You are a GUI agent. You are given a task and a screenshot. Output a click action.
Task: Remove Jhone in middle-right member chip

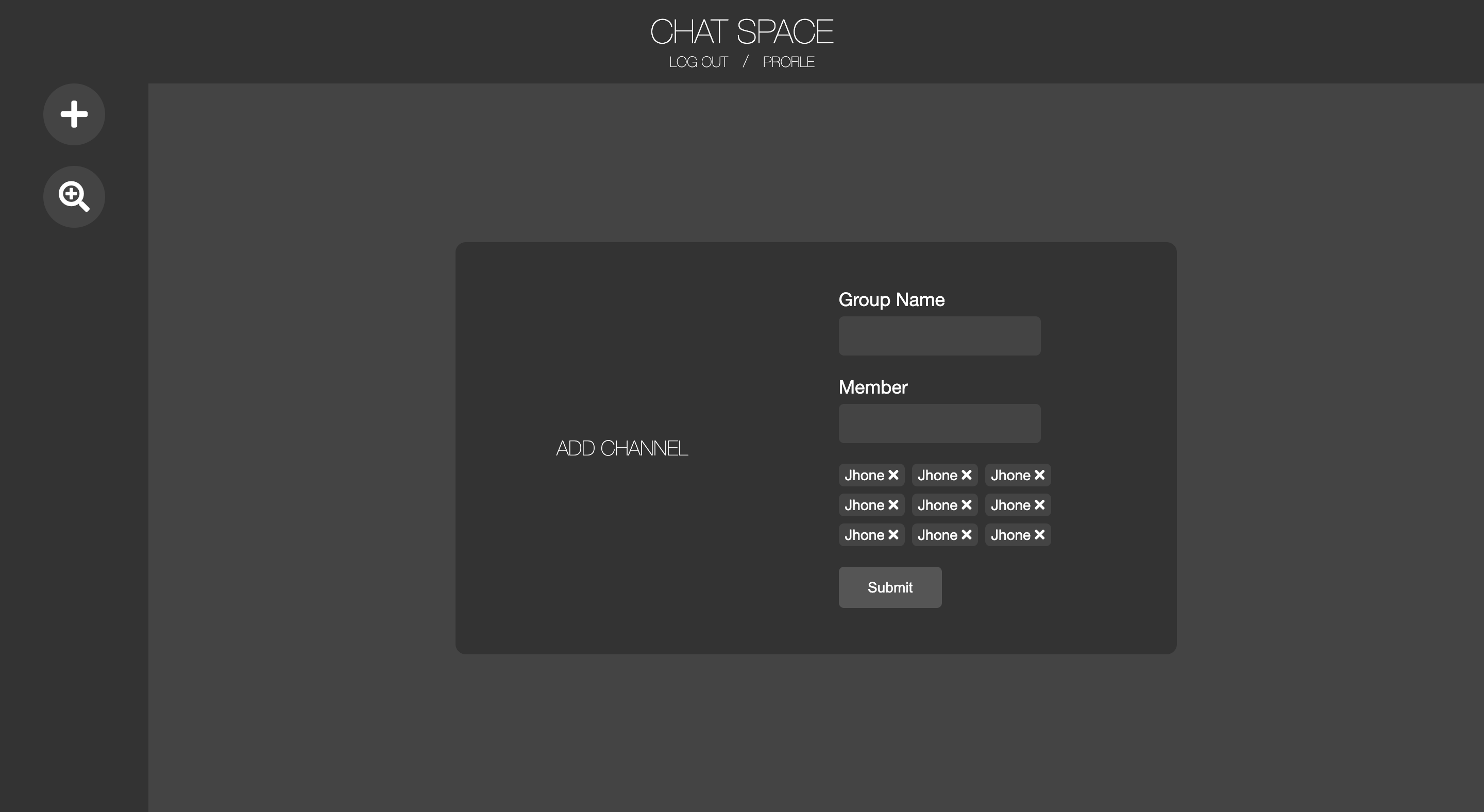[x=1040, y=505]
